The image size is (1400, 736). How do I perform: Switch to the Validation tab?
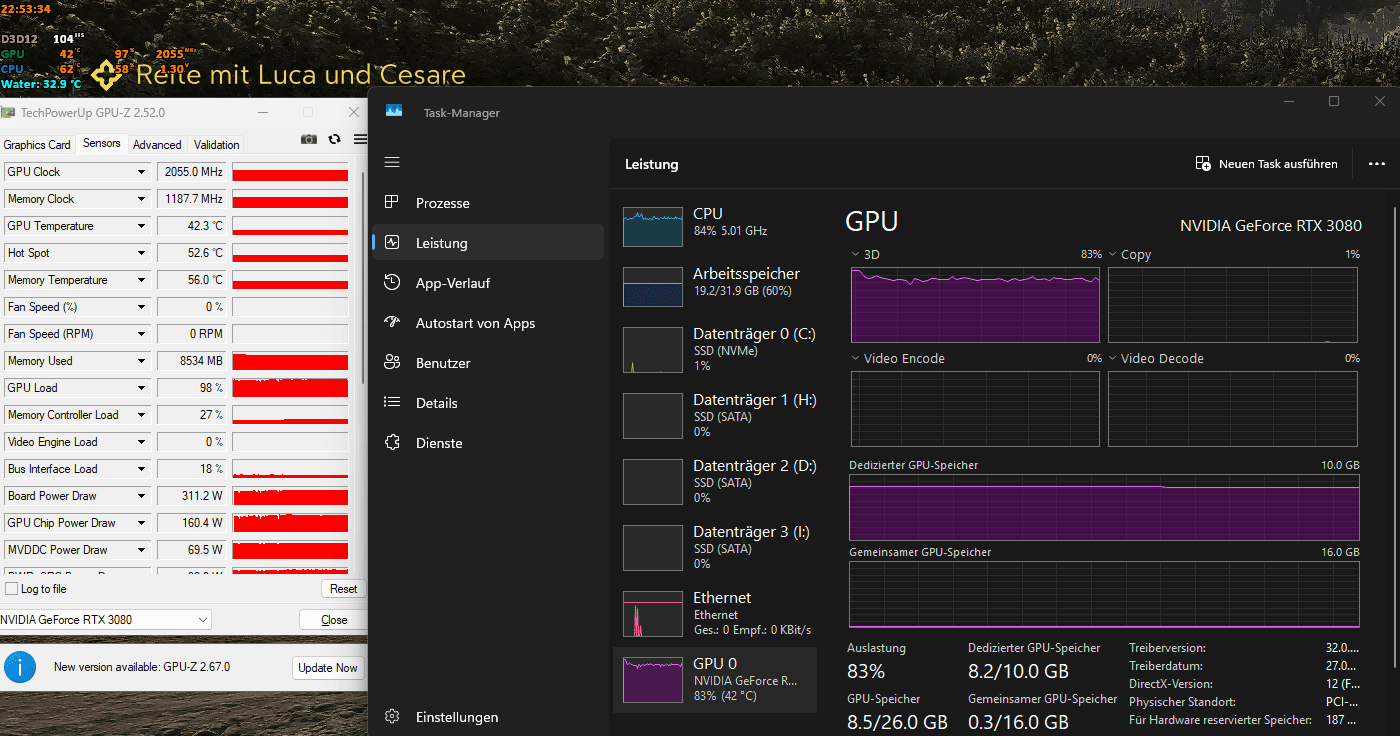(x=217, y=145)
